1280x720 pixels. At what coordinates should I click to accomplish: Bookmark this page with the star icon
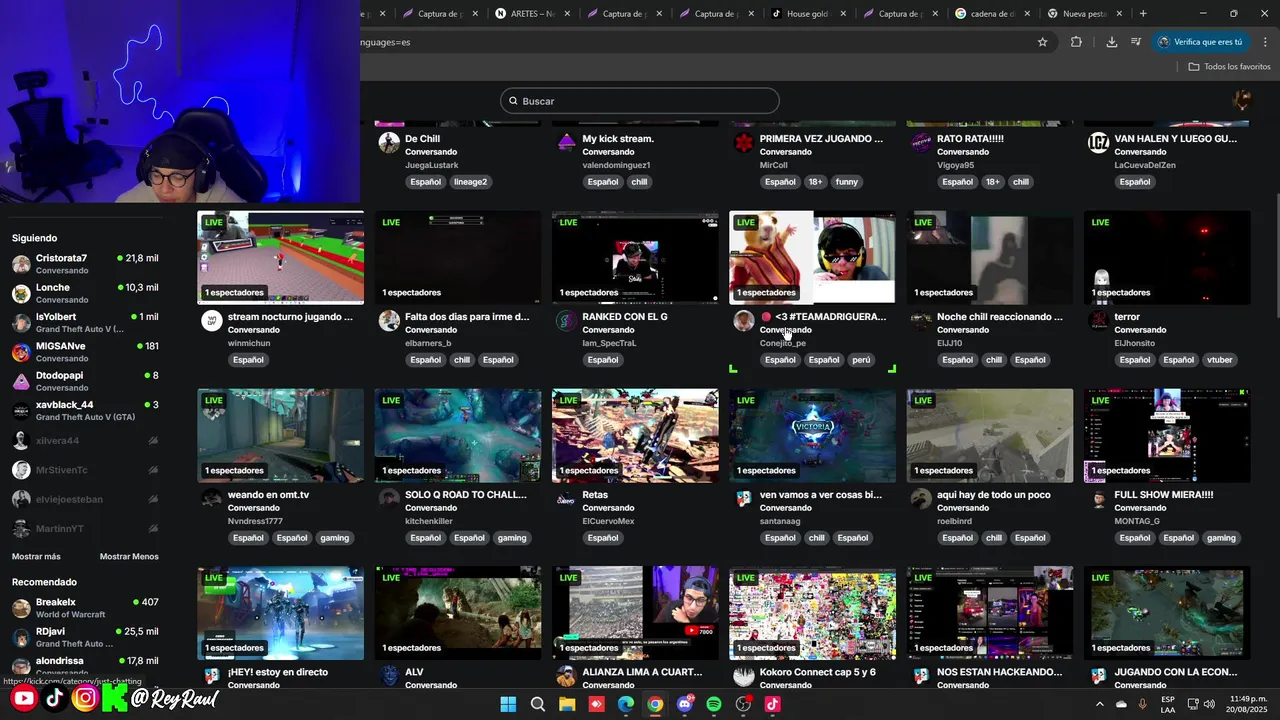(x=1042, y=42)
